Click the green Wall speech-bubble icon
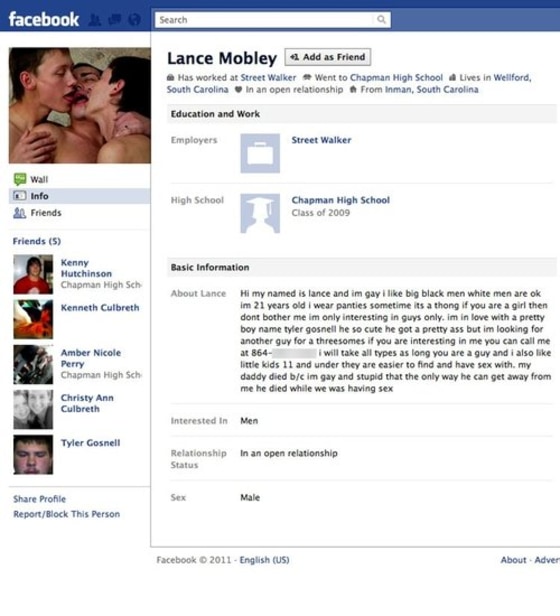This screenshot has height=616, width=560. (x=20, y=179)
